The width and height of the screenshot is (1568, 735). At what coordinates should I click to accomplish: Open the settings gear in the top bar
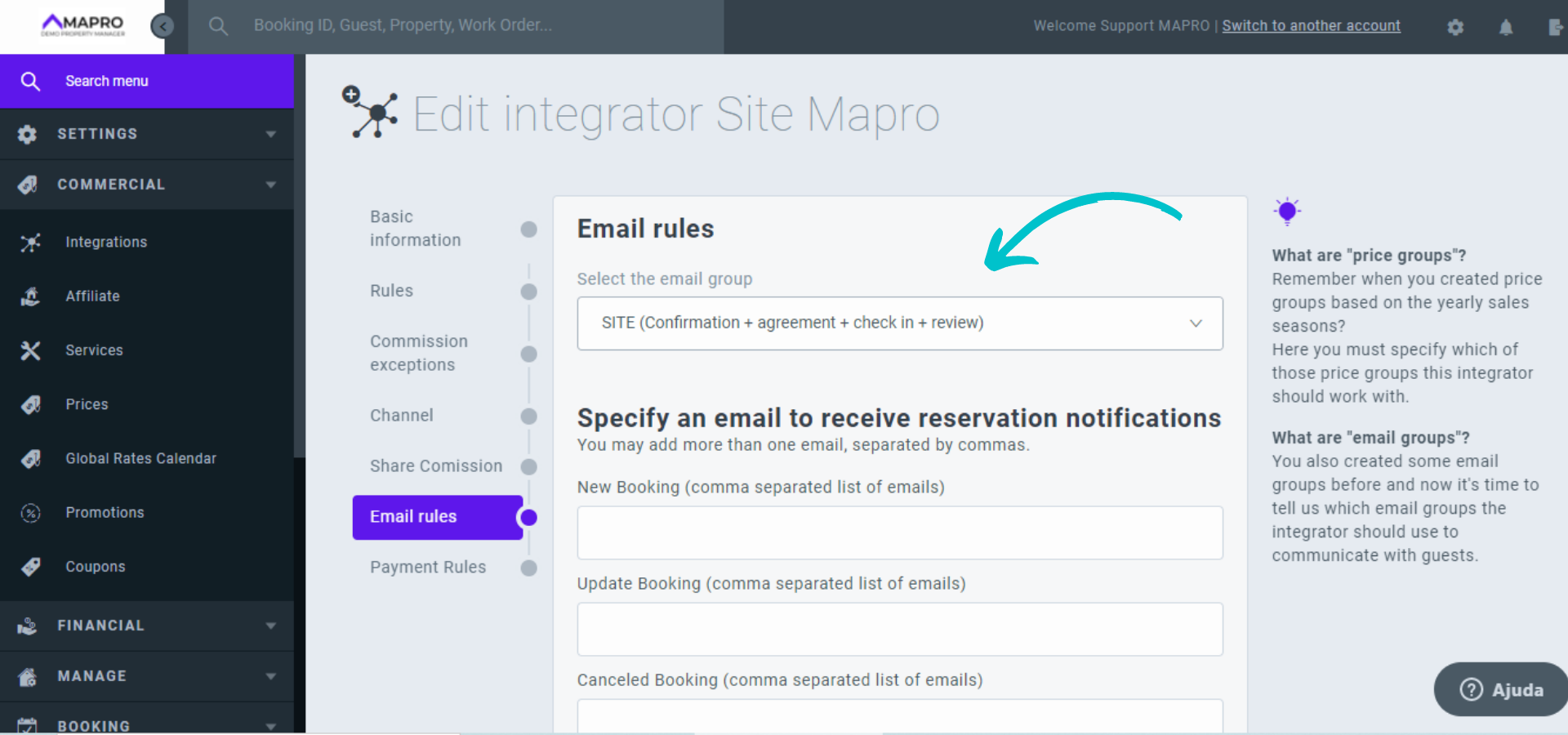[1455, 27]
